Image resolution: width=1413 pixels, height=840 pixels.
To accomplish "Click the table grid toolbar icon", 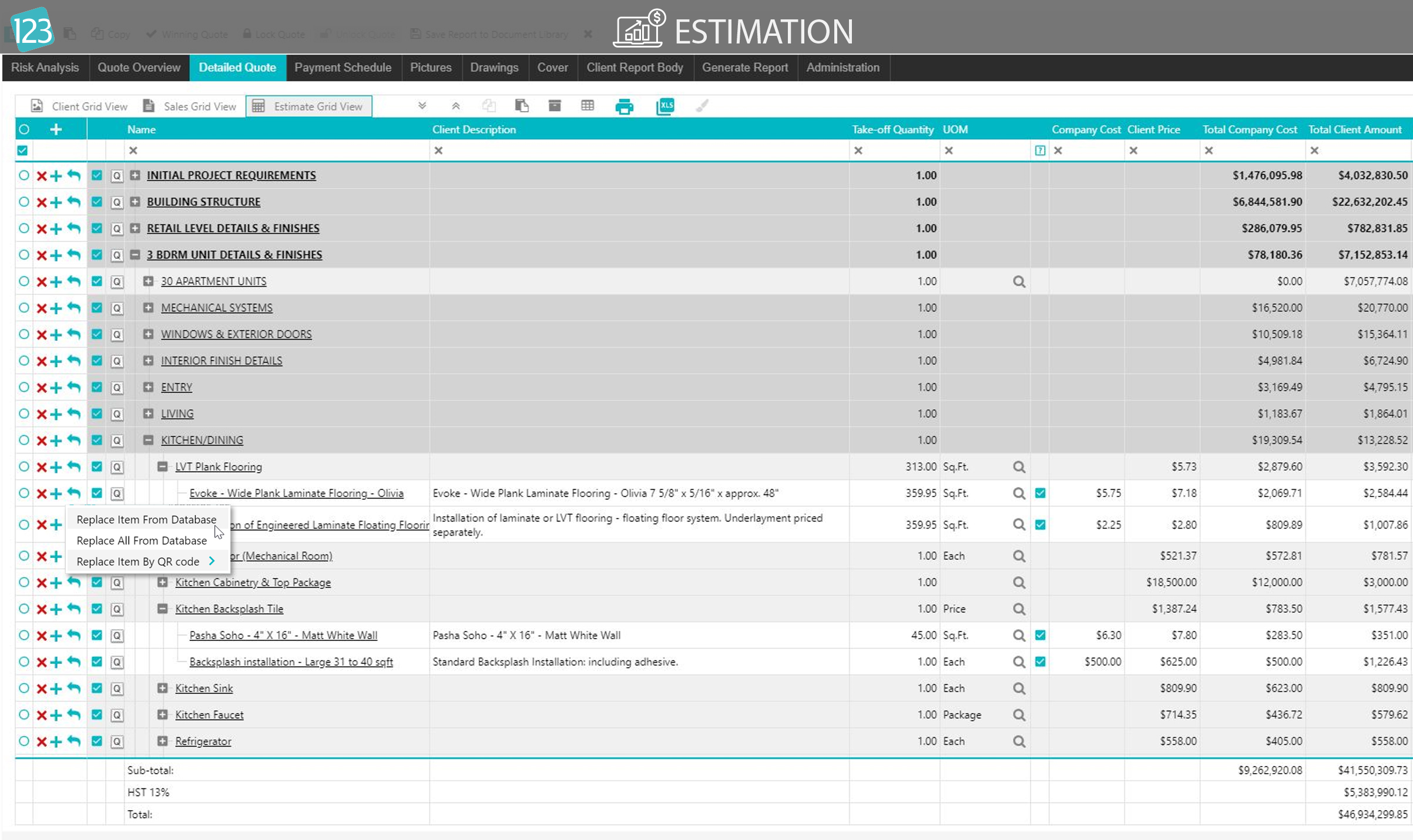I will [x=587, y=106].
